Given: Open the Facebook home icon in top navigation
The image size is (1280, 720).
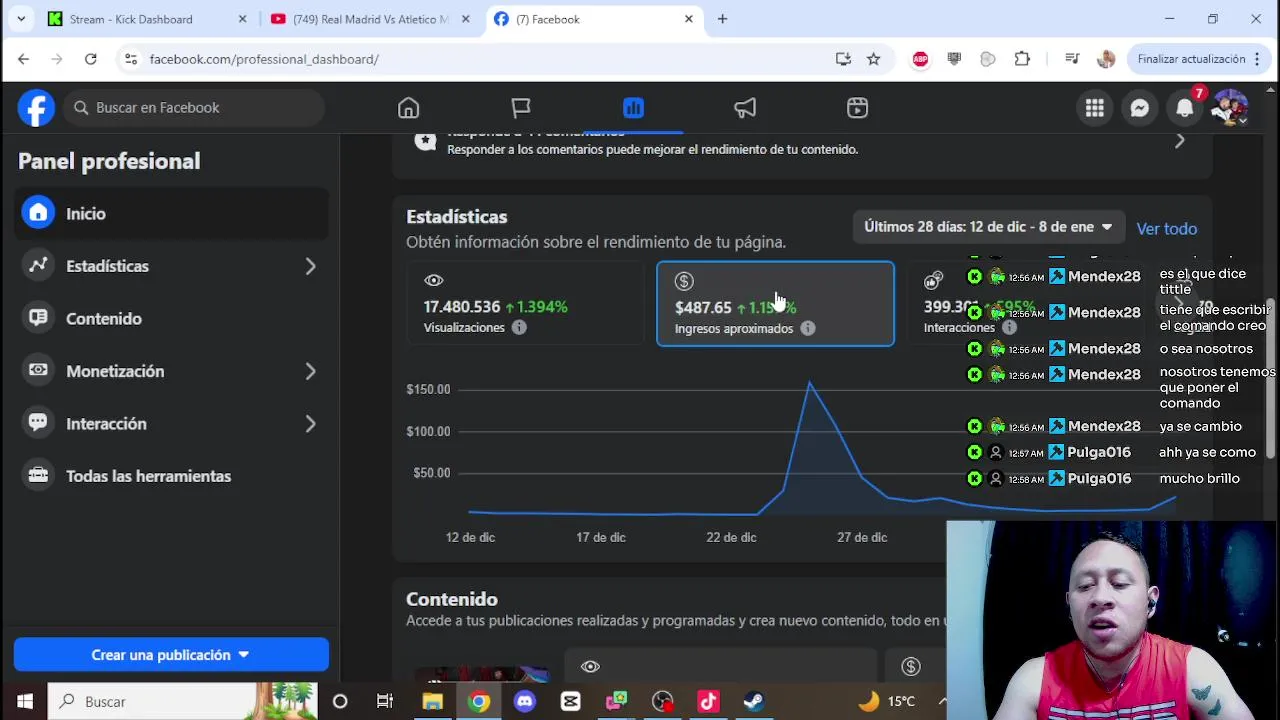Looking at the screenshot, I should (x=408, y=108).
